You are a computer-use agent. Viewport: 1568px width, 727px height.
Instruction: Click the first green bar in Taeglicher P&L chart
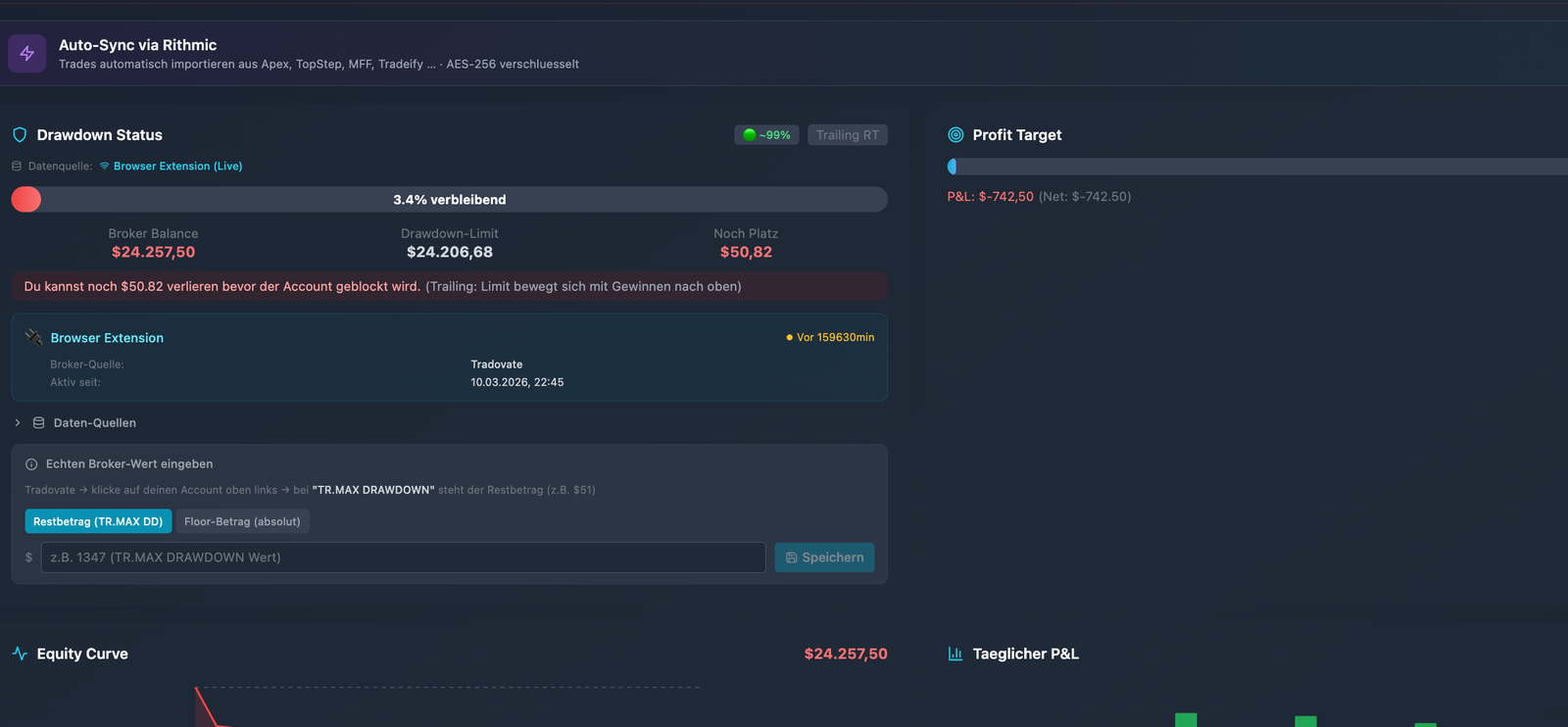(x=1186, y=720)
